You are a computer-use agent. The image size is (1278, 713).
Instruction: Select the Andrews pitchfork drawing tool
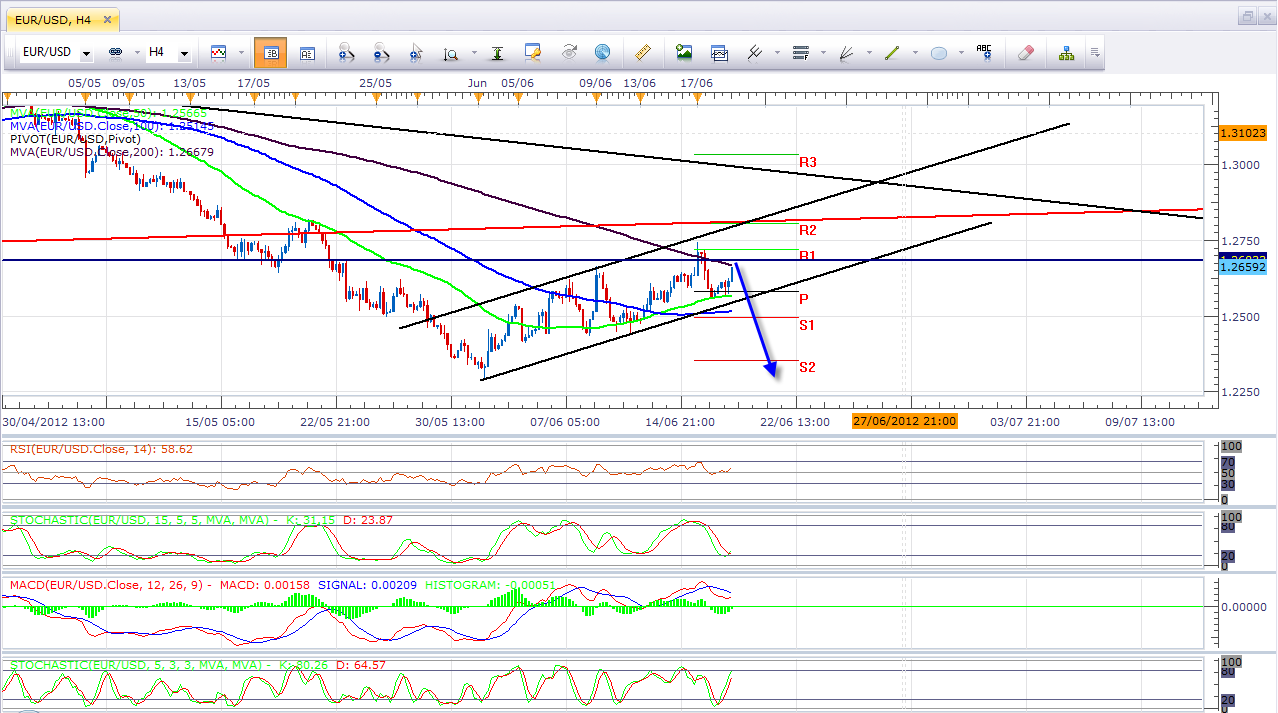click(754, 52)
